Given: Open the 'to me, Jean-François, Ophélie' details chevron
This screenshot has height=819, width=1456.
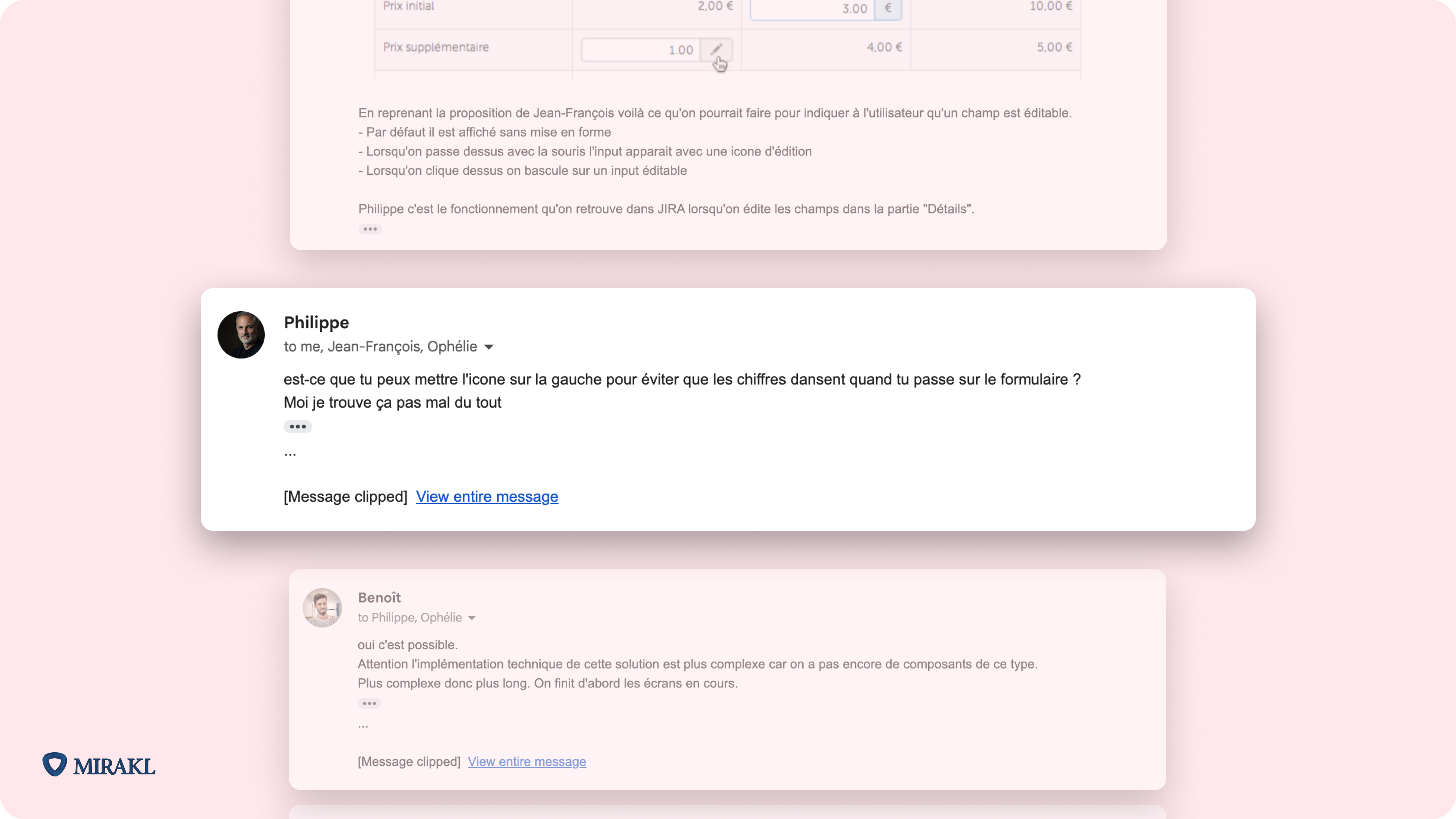Looking at the screenshot, I should [x=488, y=347].
